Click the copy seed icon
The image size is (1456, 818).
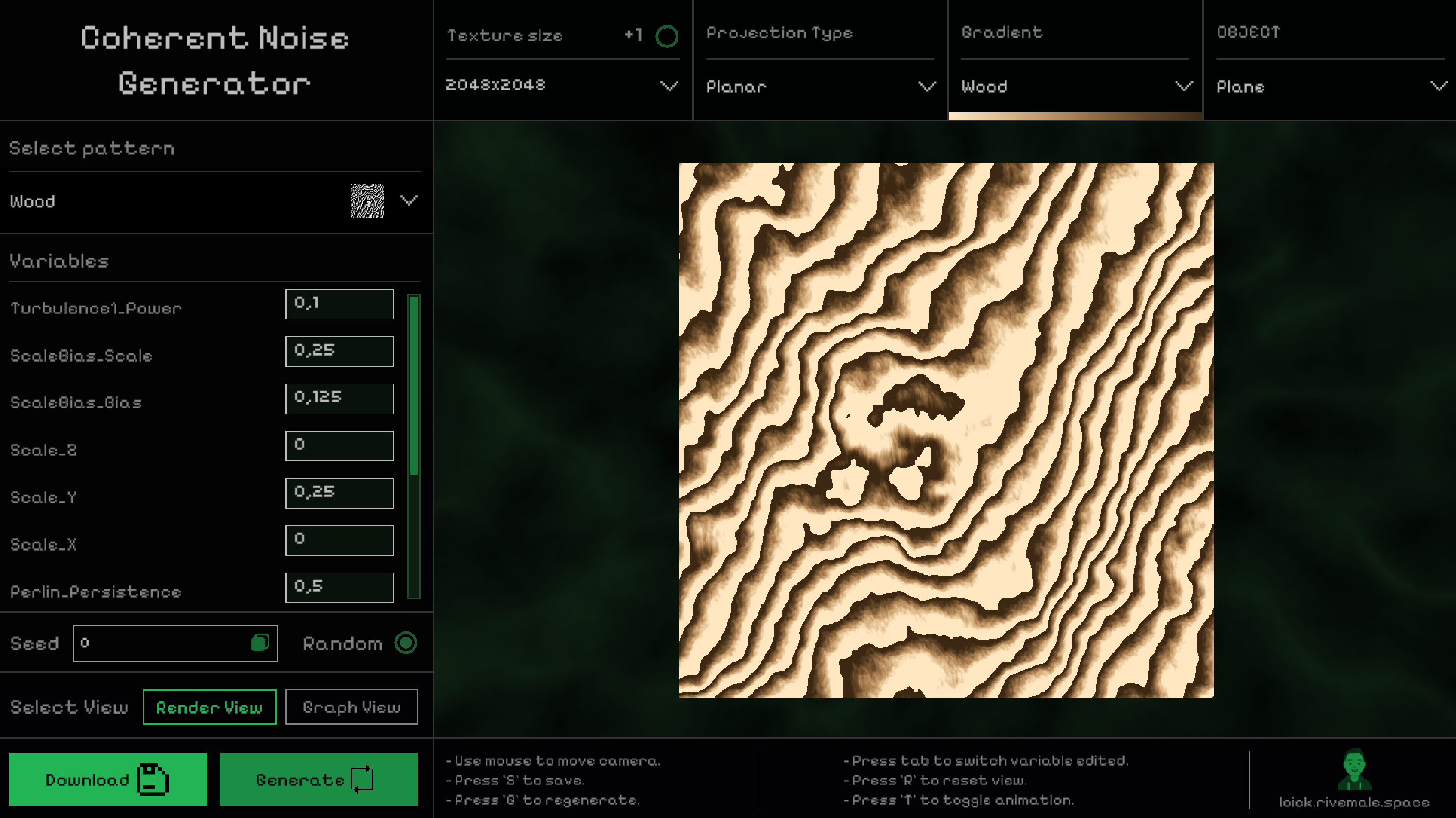[x=260, y=643]
